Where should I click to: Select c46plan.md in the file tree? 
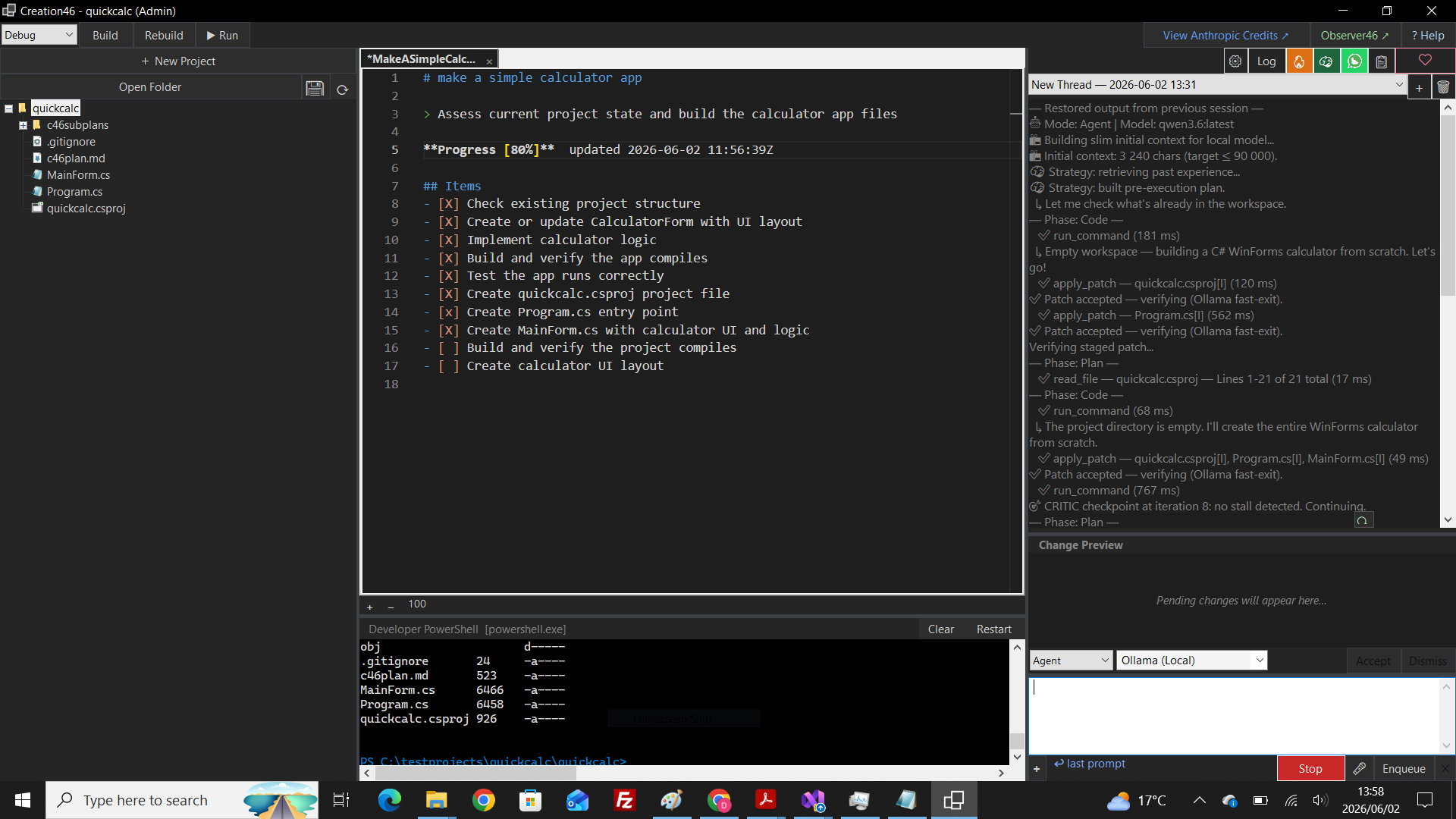pyautogui.click(x=76, y=158)
